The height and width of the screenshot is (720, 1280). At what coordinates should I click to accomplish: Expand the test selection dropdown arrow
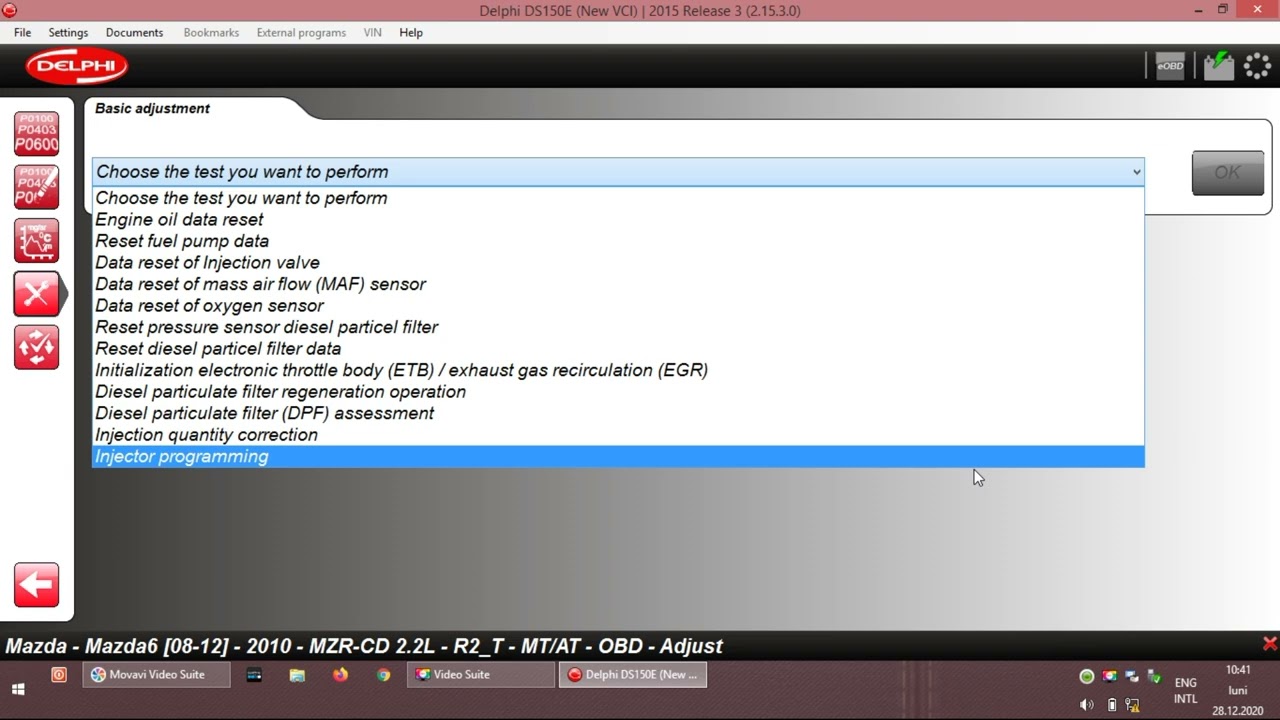[1136, 172]
